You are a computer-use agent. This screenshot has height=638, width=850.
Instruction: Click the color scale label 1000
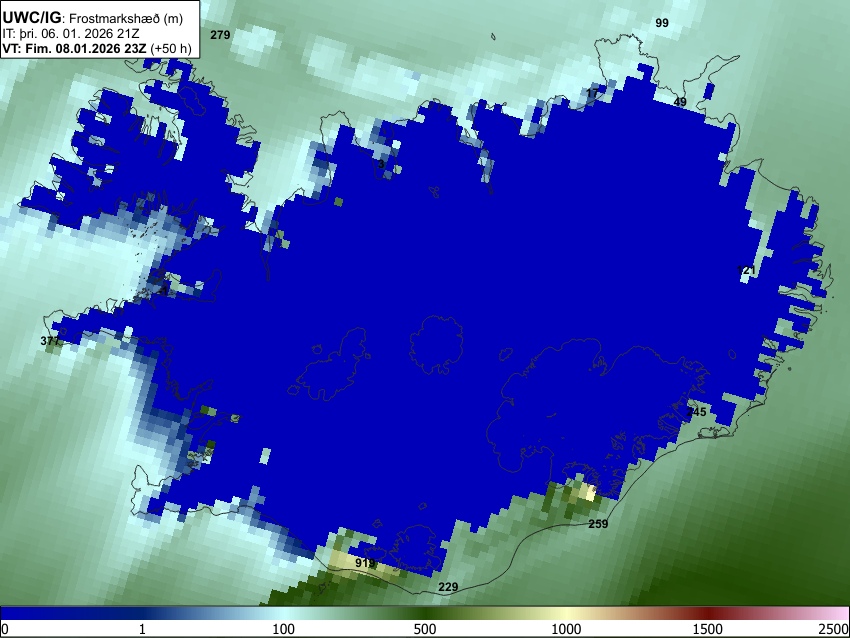coord(566,629)
